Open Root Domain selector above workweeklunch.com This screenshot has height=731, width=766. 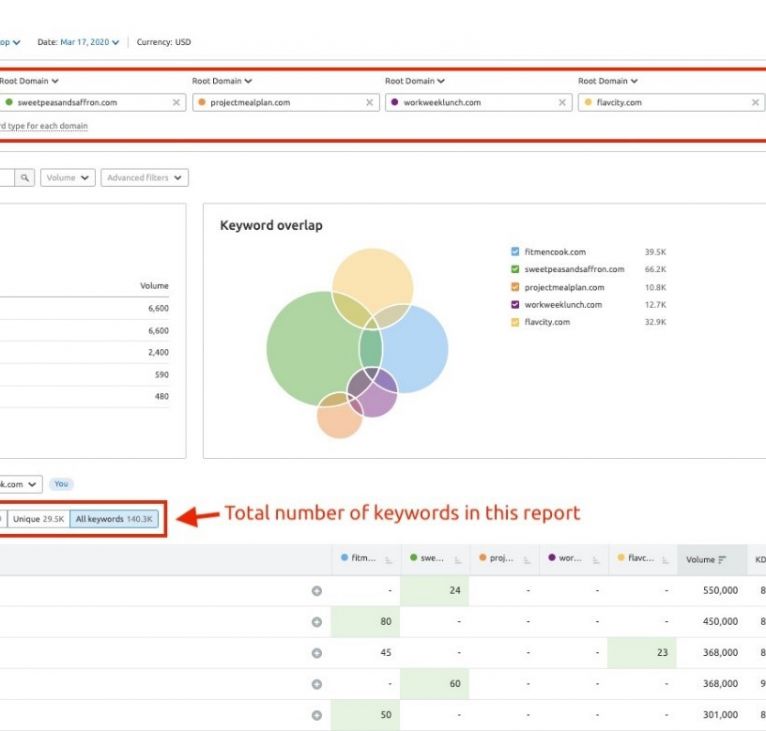[x=414, y=81]
